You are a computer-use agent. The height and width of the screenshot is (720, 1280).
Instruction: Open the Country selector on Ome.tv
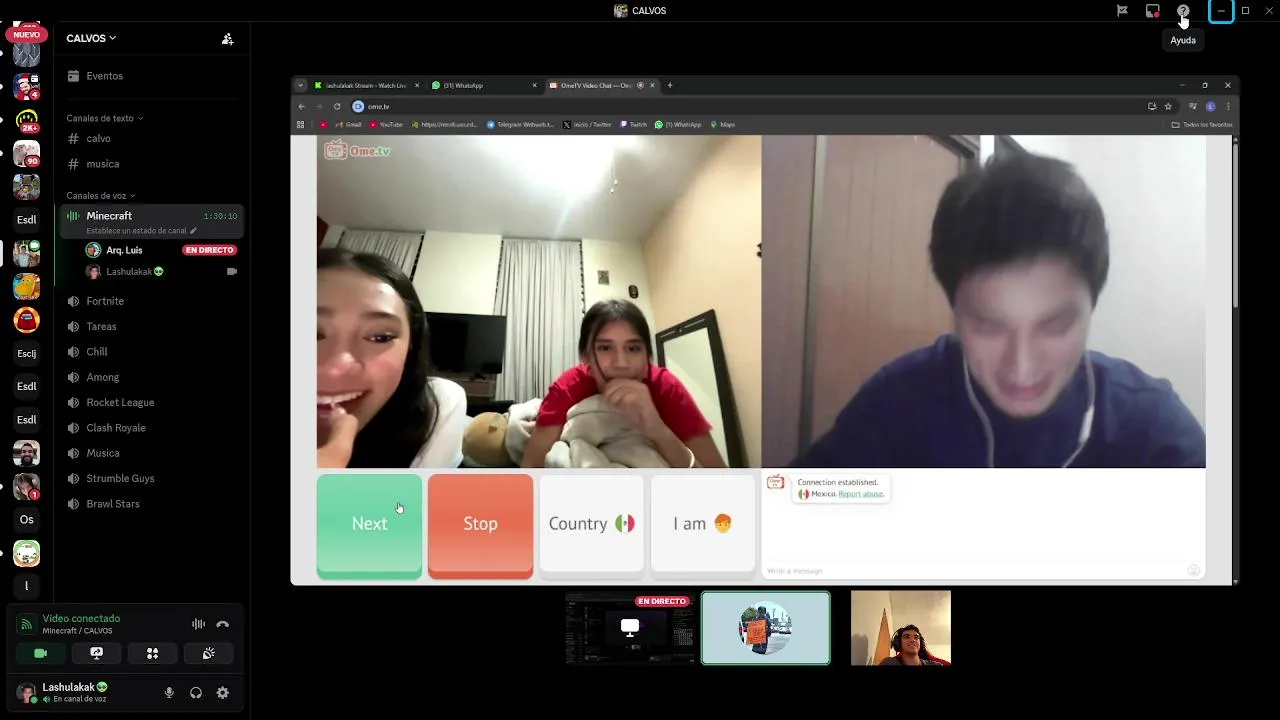point(592,524)
